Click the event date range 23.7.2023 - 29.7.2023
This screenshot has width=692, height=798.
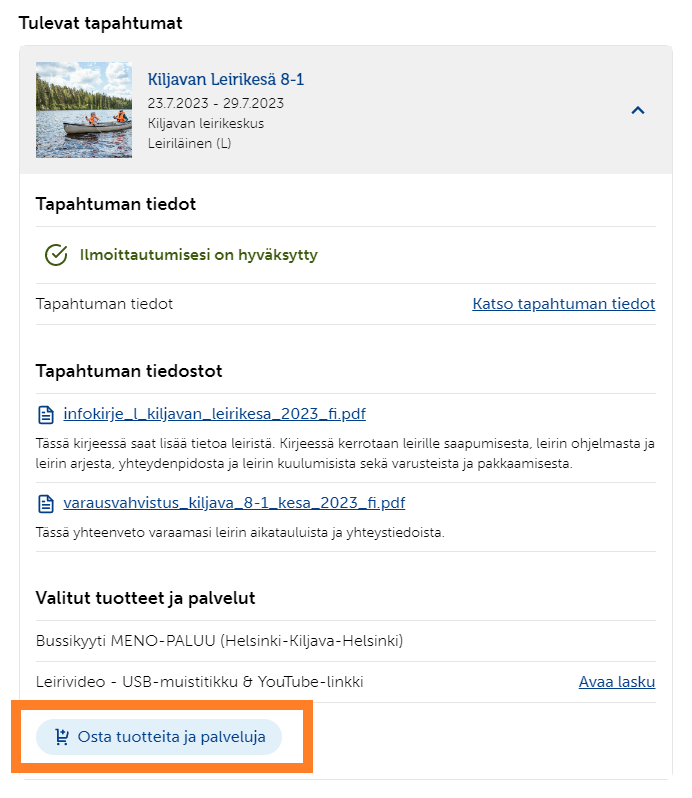click(216, 103)
